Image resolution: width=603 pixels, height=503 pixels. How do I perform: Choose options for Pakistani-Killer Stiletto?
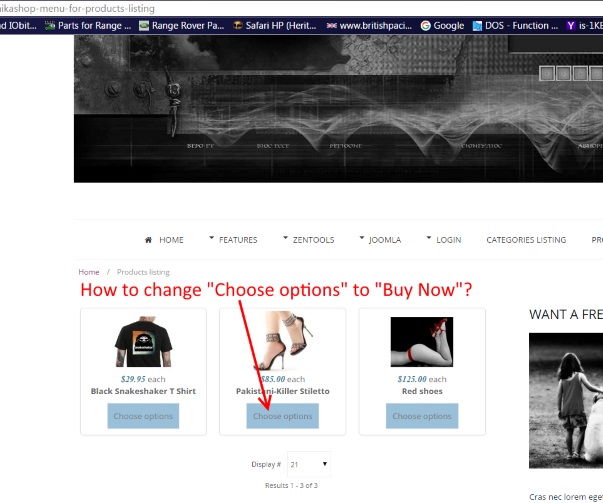(x=283, y=416)
